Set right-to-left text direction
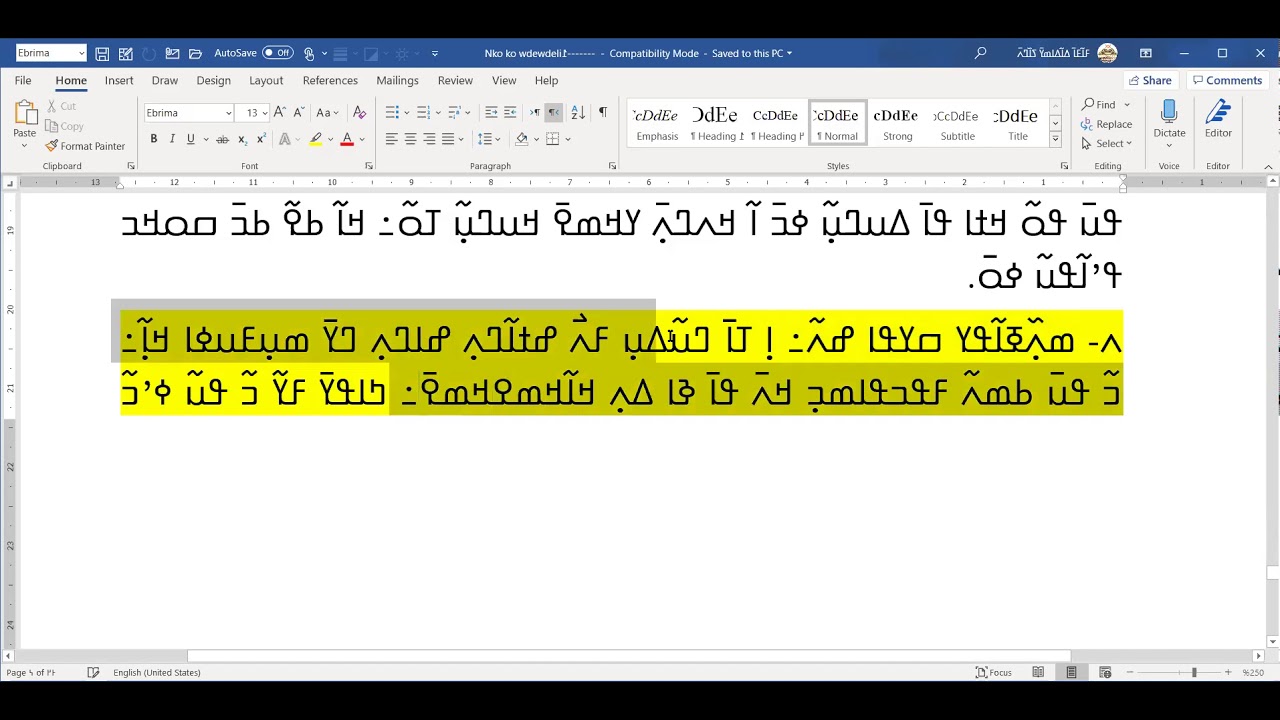 [554, 113]
